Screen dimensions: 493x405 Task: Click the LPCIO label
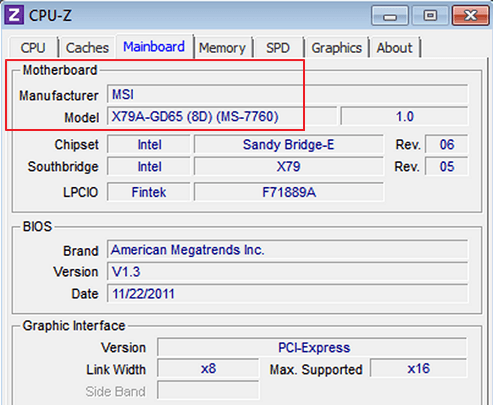(x=80, y=192)
